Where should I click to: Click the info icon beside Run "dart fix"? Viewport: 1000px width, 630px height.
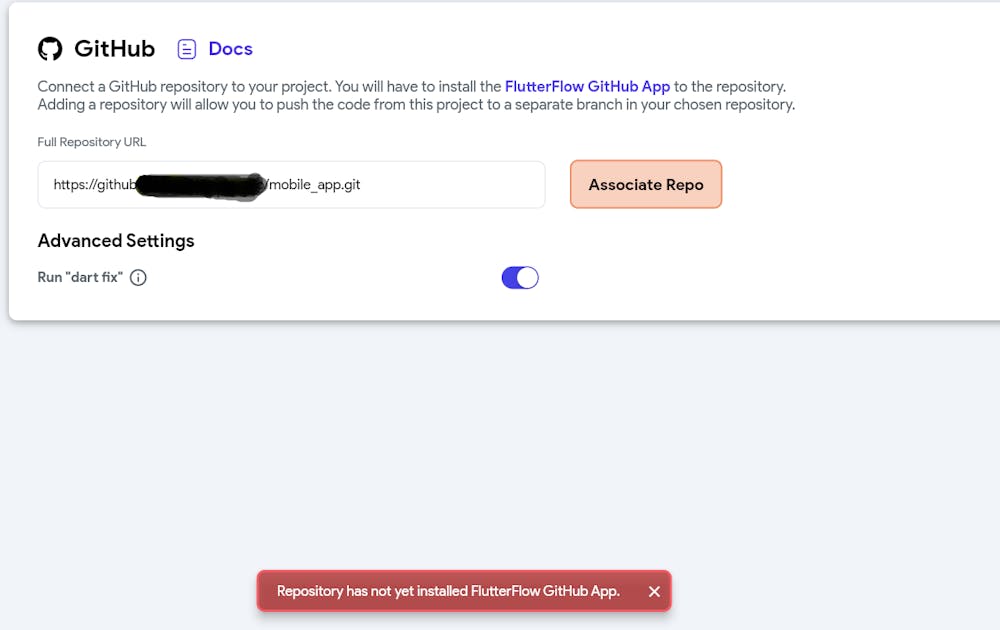[139, 278]
